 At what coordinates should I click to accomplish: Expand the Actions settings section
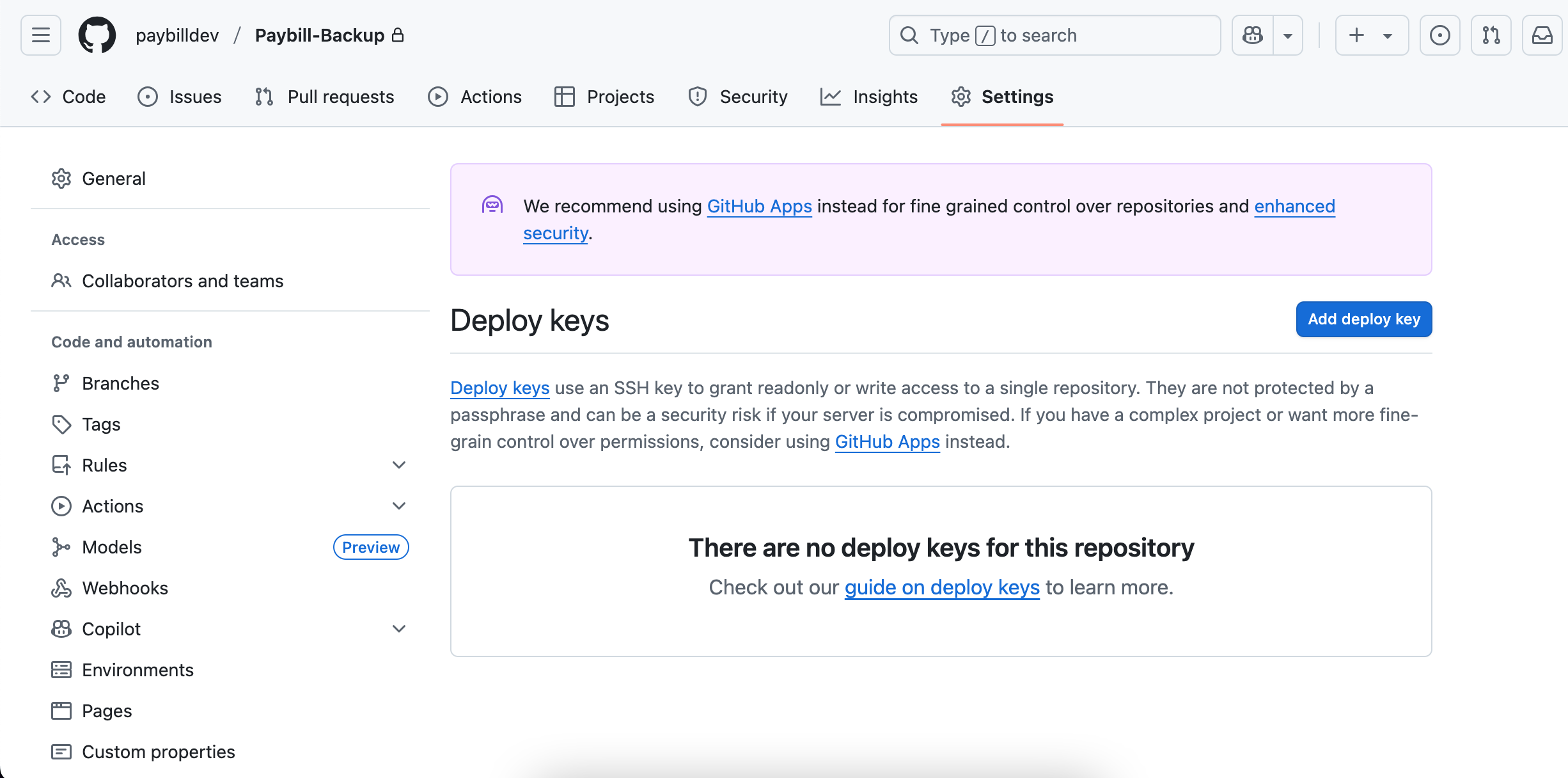click(399, 506)
